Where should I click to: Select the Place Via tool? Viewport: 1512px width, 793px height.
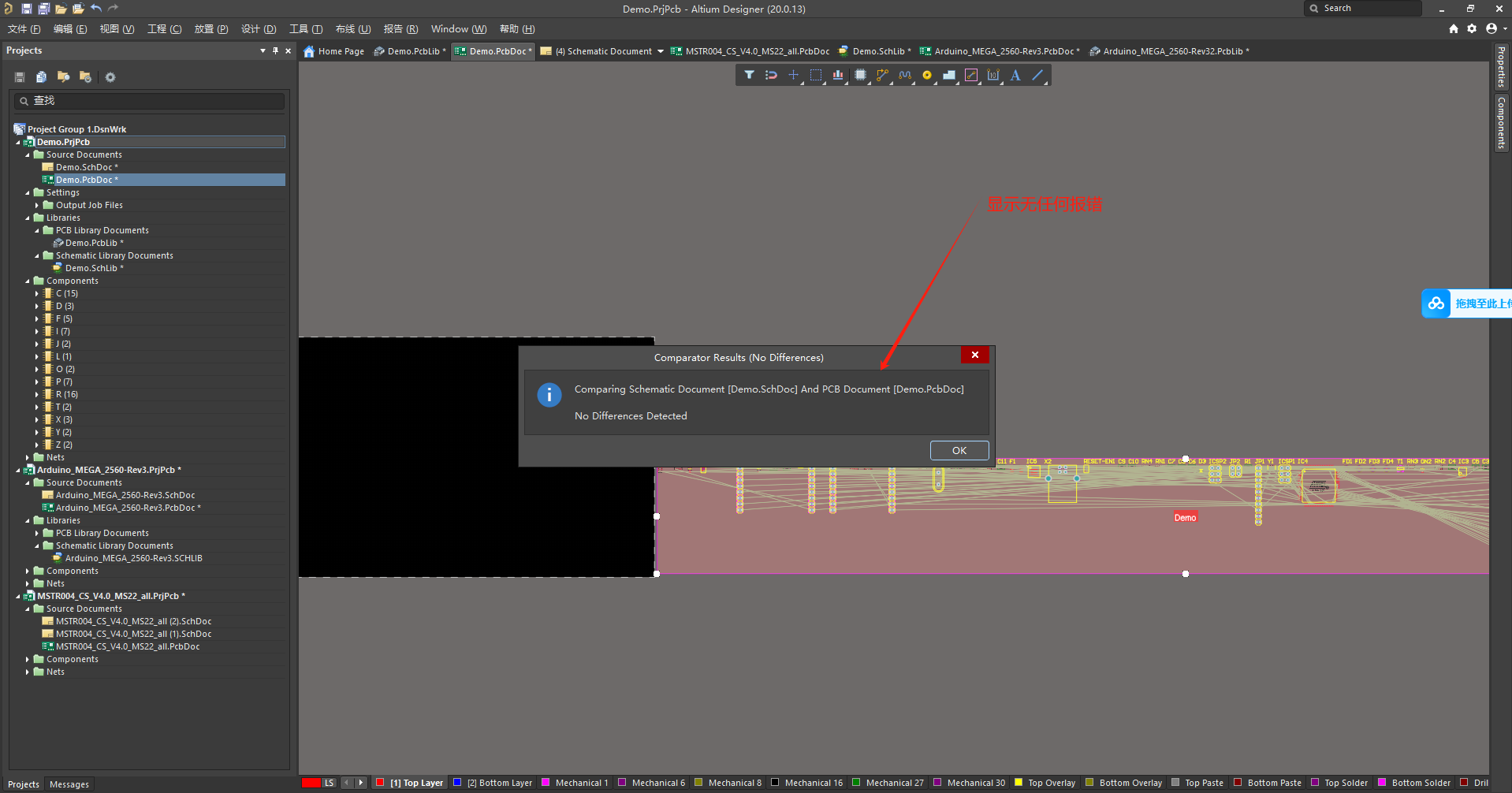pos(927,76)
